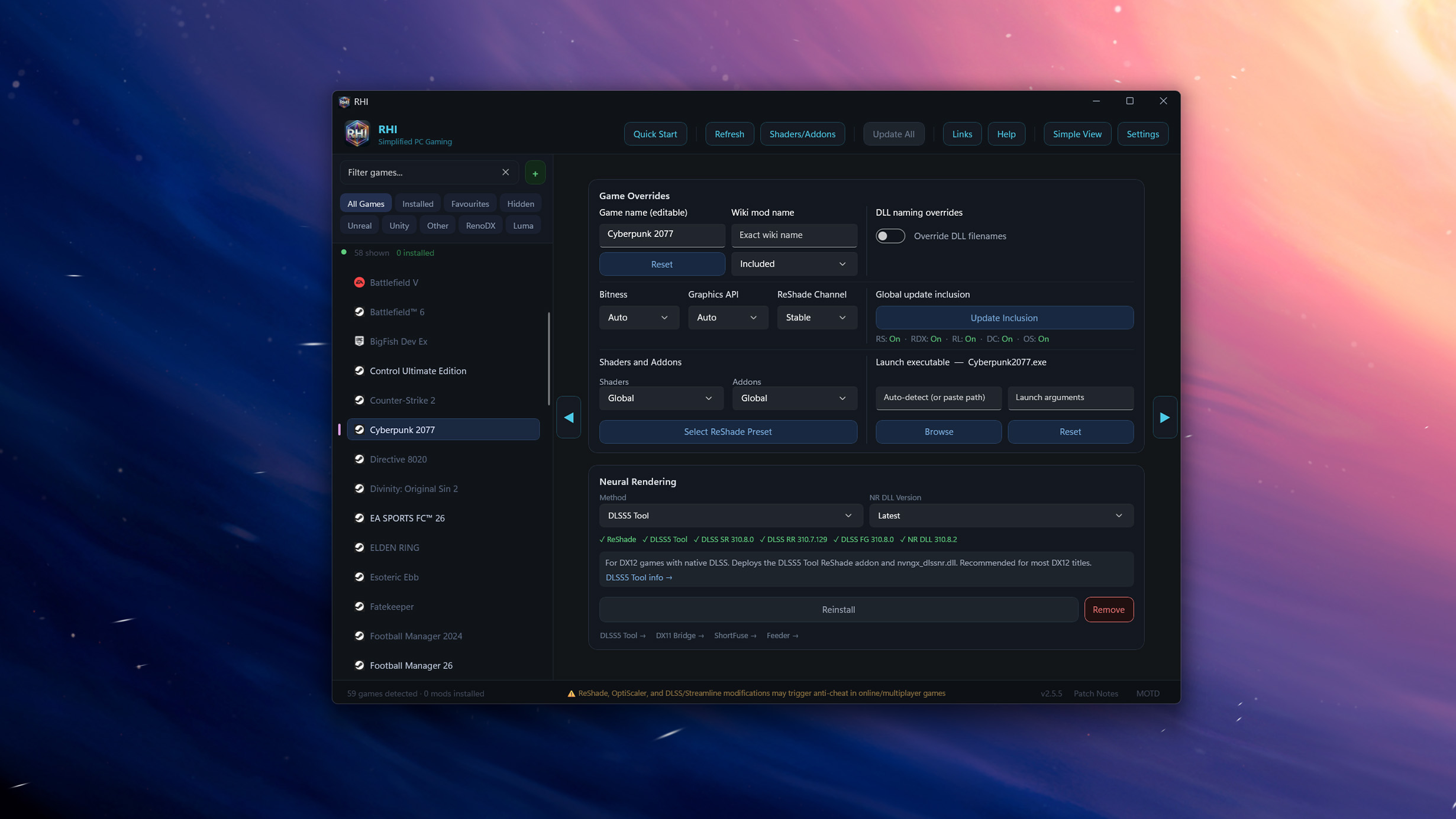This screenshot has height=819, width=1456.
Task: Select the Installed filter tab
Action: pyautogui.click(x=418, y=203)
